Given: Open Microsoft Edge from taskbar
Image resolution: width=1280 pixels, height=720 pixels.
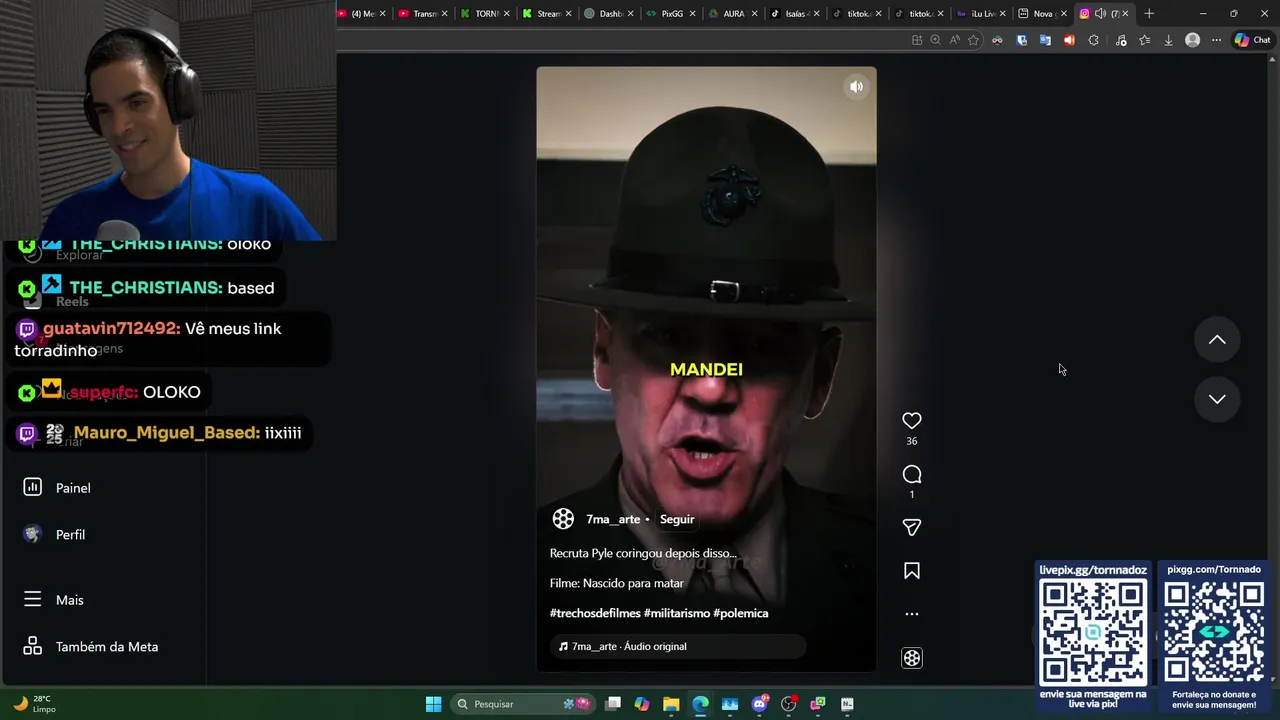Looking at the screenshot, I should pos(700,704).
